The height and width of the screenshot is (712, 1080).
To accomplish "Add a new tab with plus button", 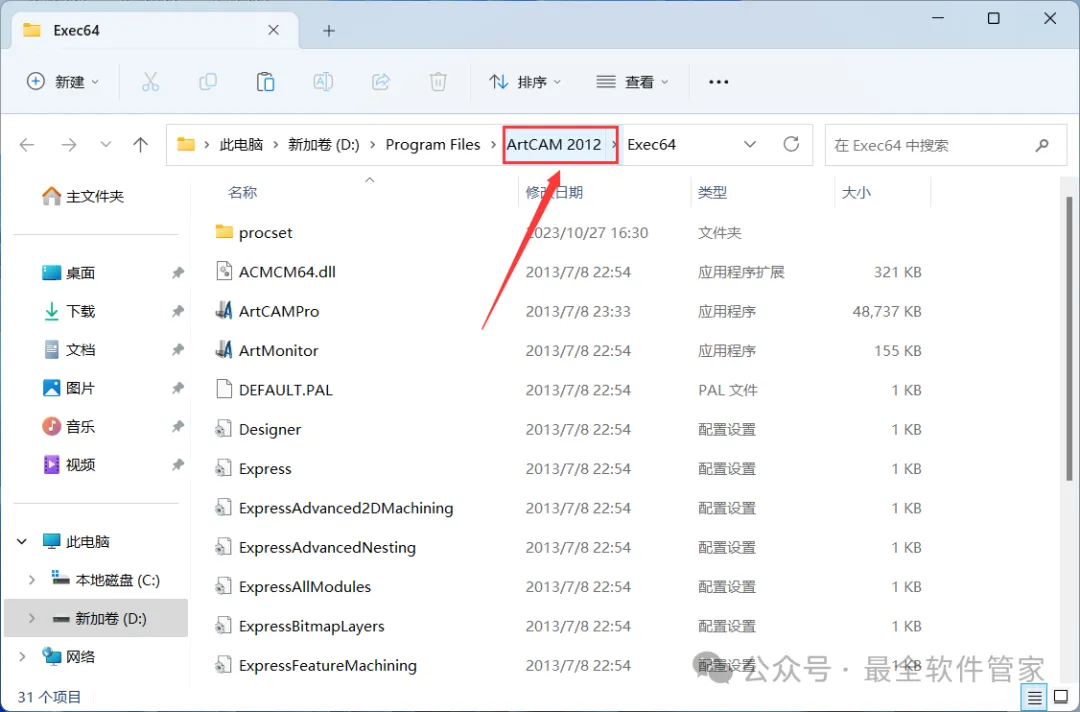I will [329, 30].
